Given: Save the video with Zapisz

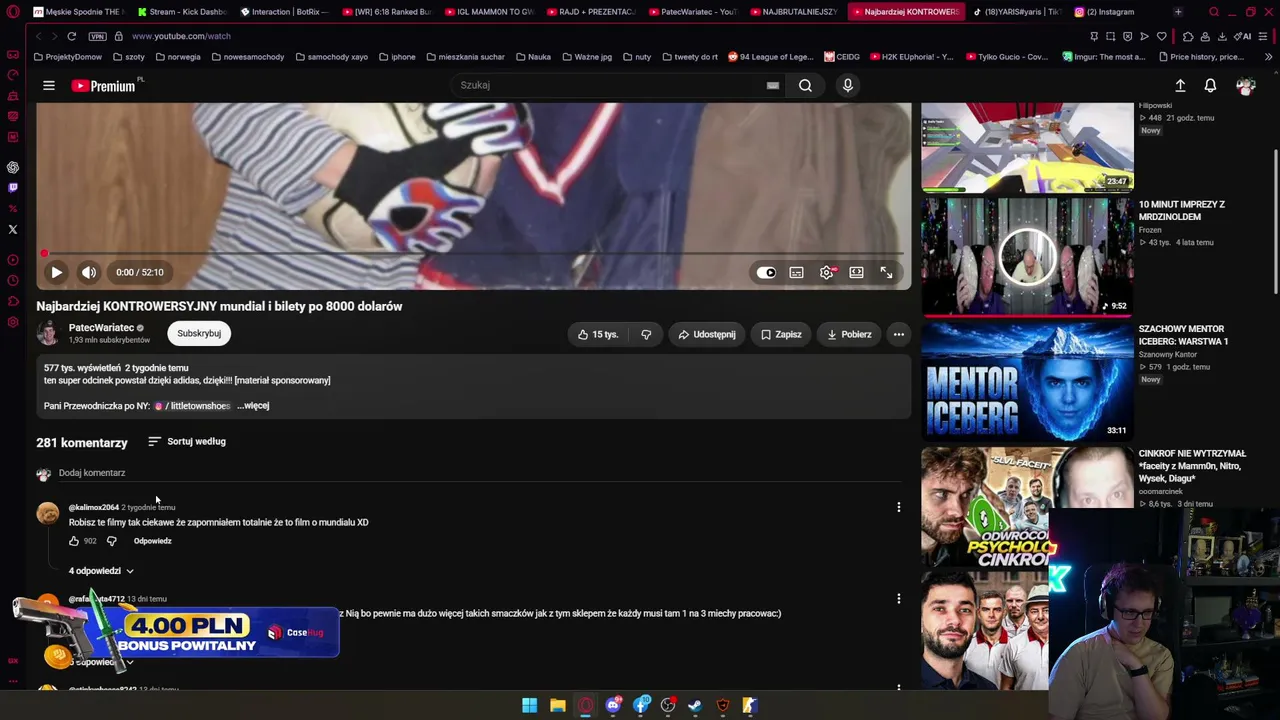Looking at the screenshot, I should 781,334.
